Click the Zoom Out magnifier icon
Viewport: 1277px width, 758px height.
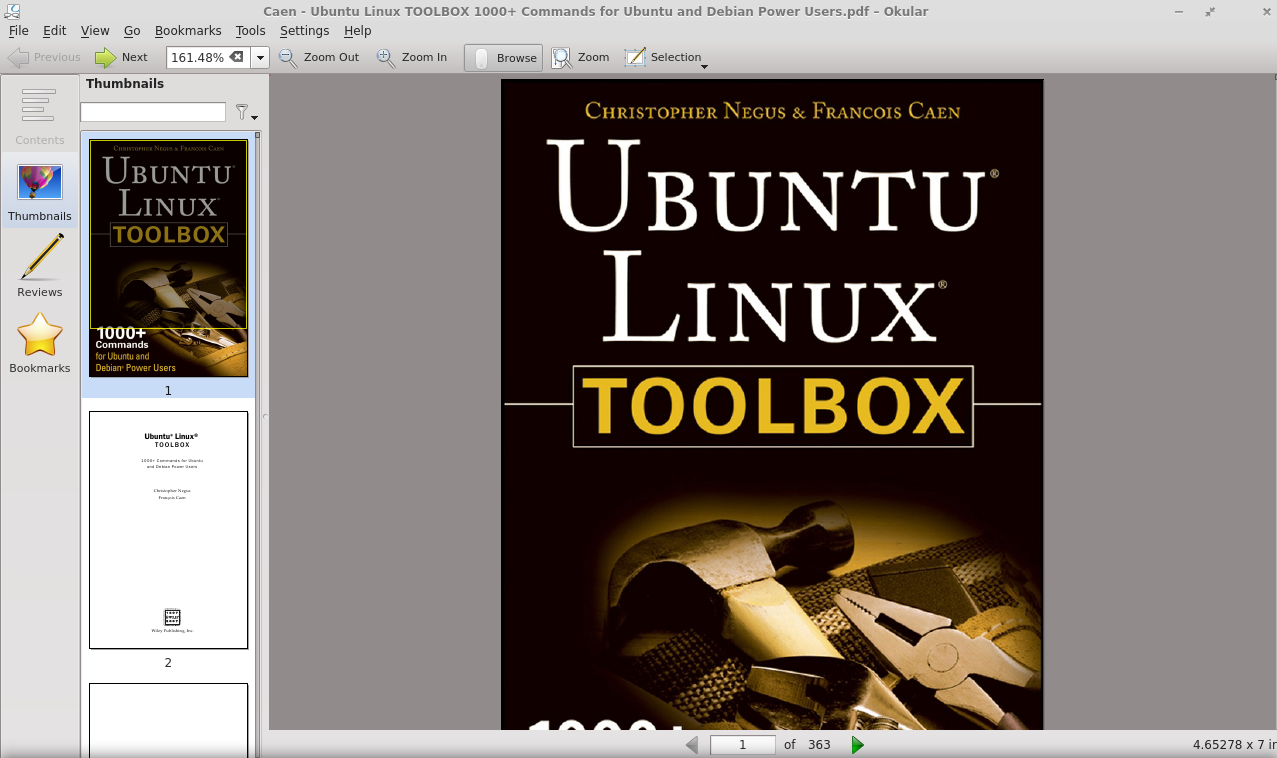coord(286,58)
